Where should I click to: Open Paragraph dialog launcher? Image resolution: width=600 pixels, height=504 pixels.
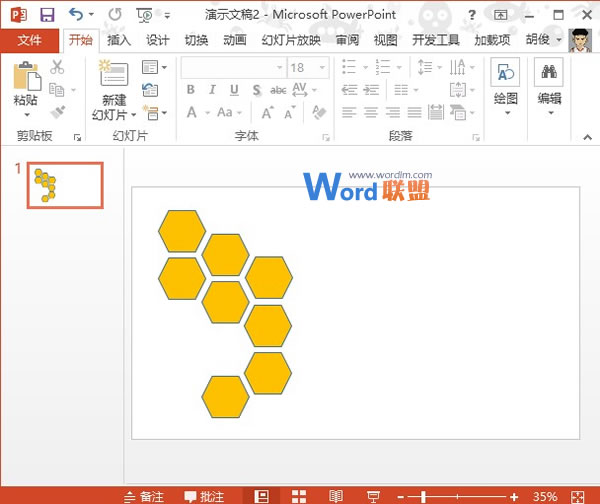pos(476,137)
